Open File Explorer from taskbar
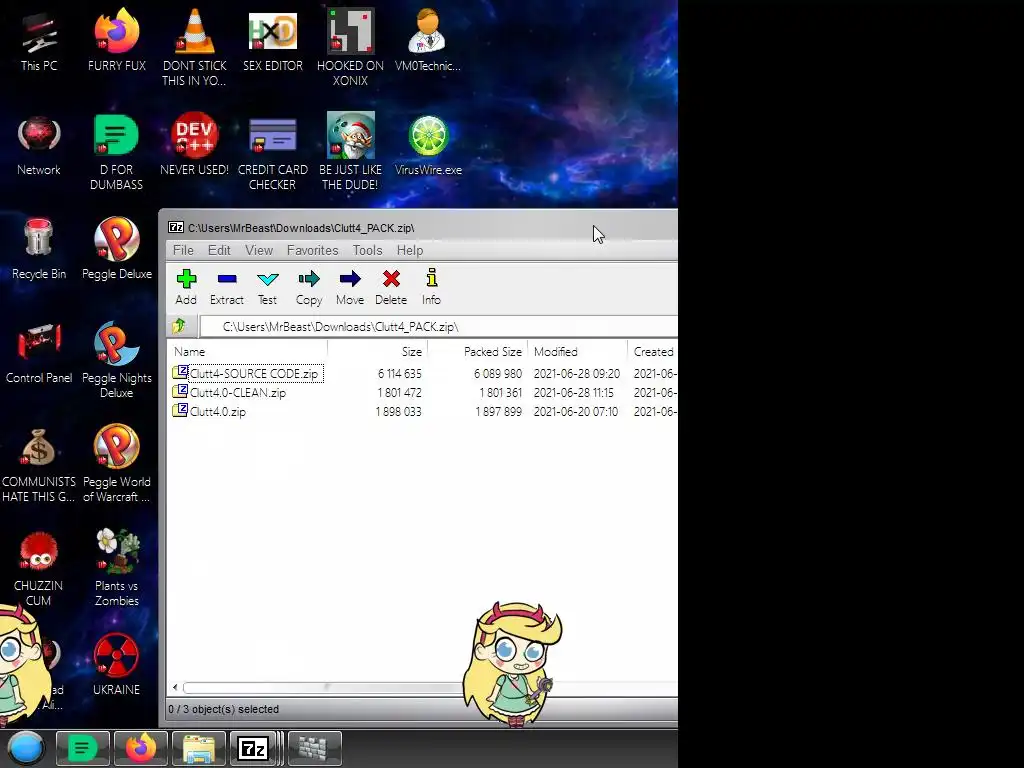 (199, 748)
